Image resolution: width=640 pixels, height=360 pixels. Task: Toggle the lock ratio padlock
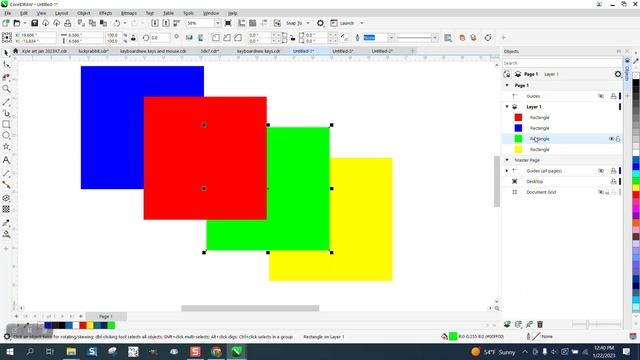pyautogui.click(x=133, y=38)
